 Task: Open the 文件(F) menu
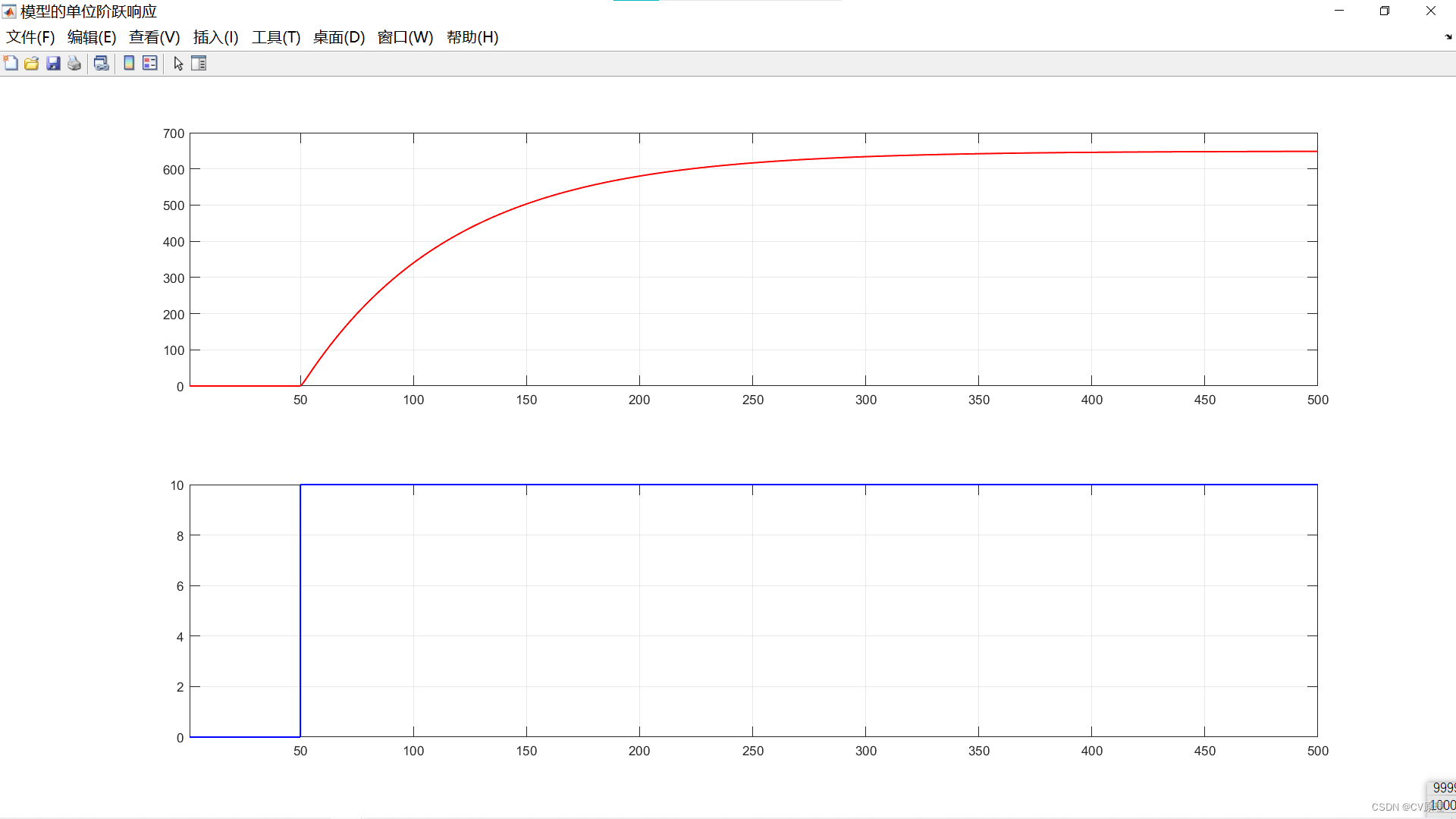(30, 37)
